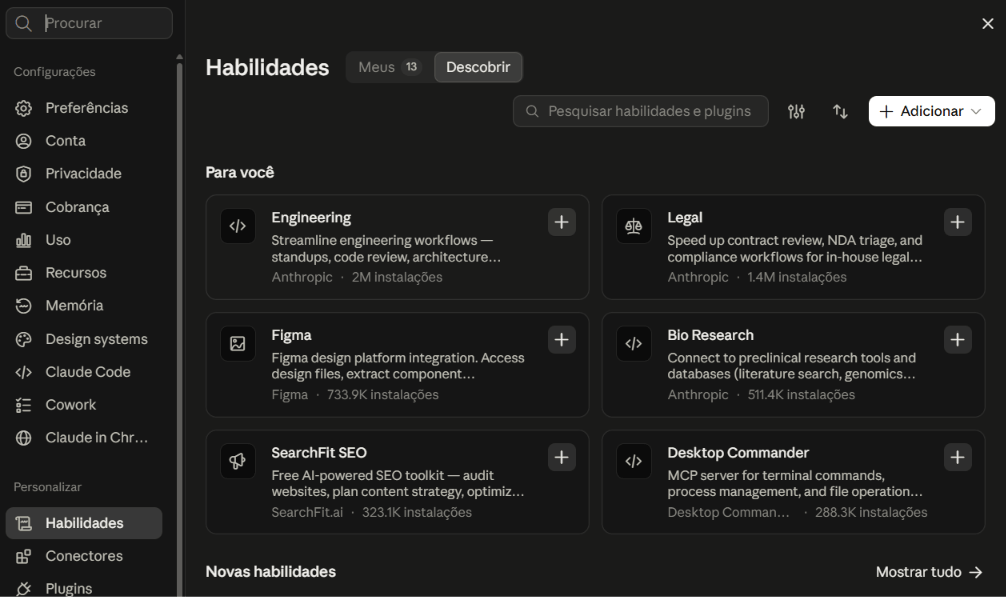Open Preferências settings gear icon

[24, 108]
